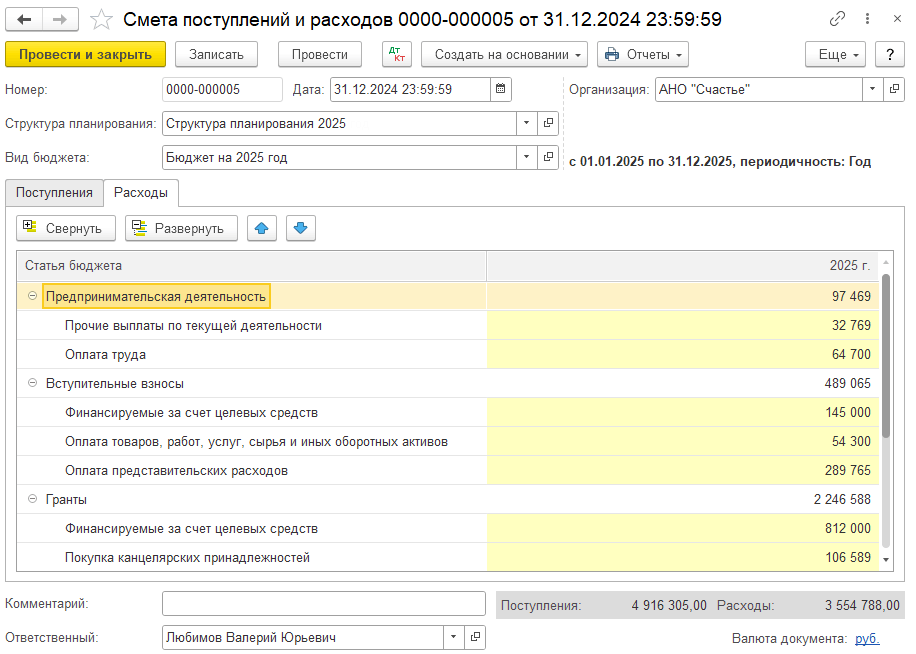Expand the Ответственный dropdown list
This screenshot has width=916, height=654.
(453, 637)
